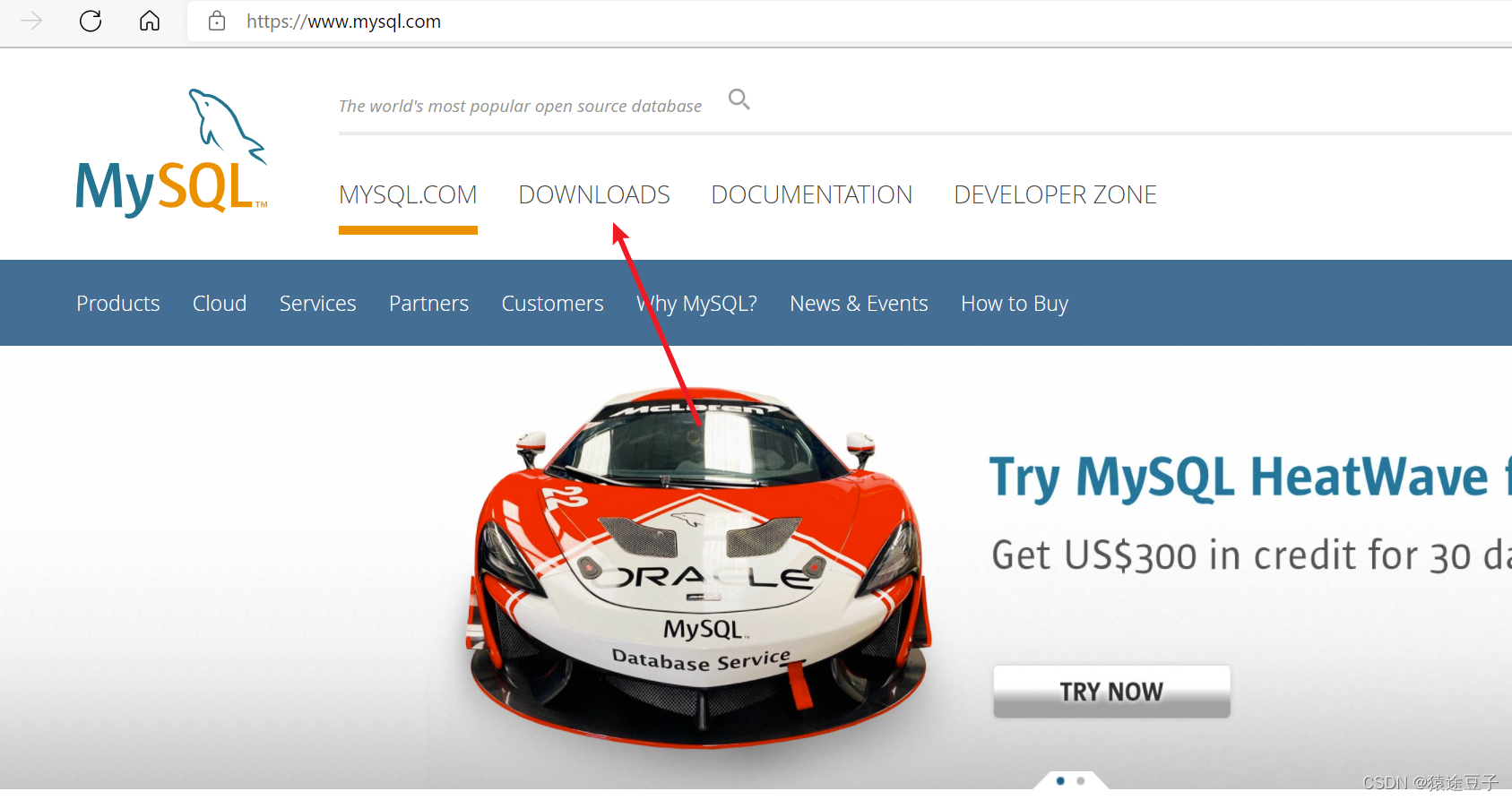Click the US$300 credit banner text
The height and width of the screenshot is (800, 1512).
(x=1251, y=555)
